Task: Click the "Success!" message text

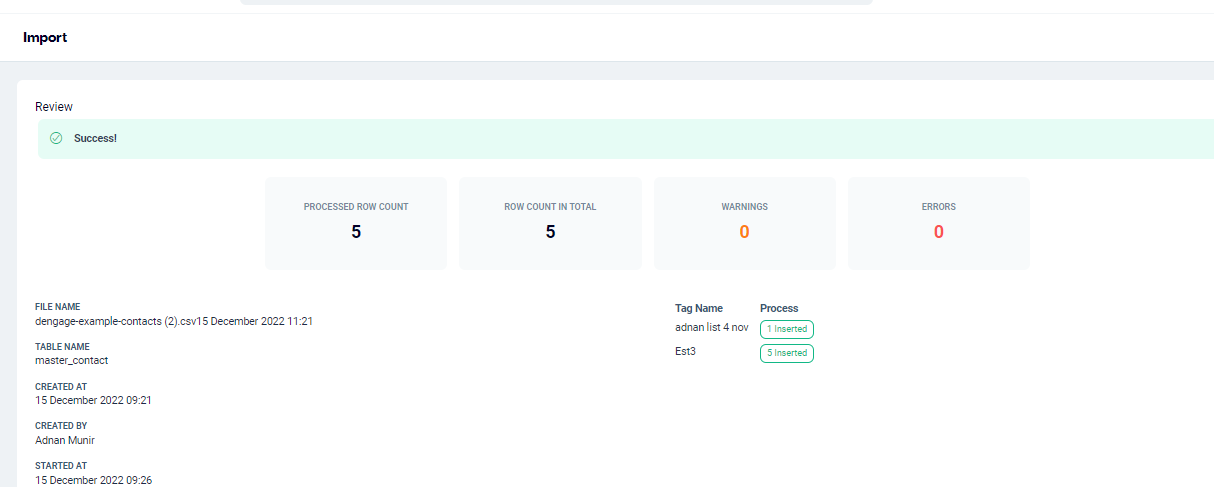Action: (x=95, y=138)
